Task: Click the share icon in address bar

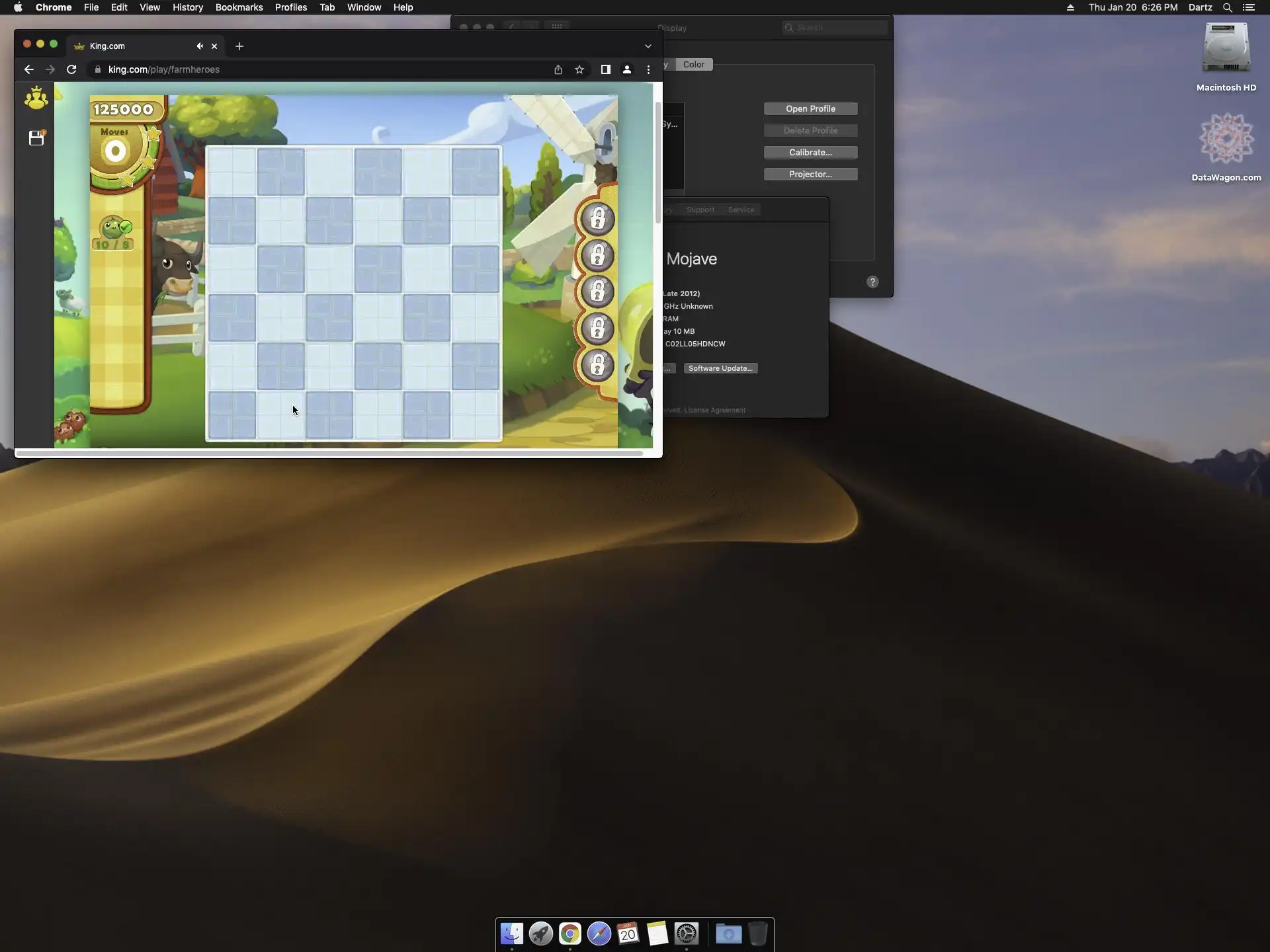Action: click(x=558, y=69)
